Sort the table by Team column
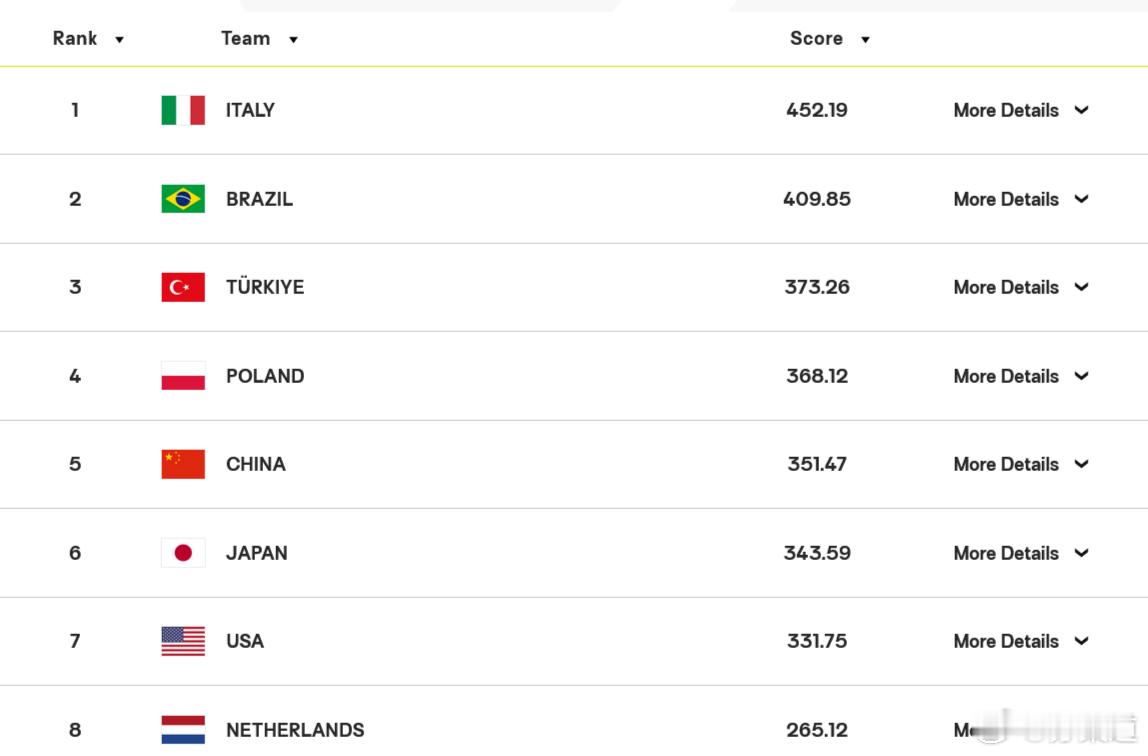Image resolution: width=1148 pixels, height=756 pixels. click(x=259, y=39)
